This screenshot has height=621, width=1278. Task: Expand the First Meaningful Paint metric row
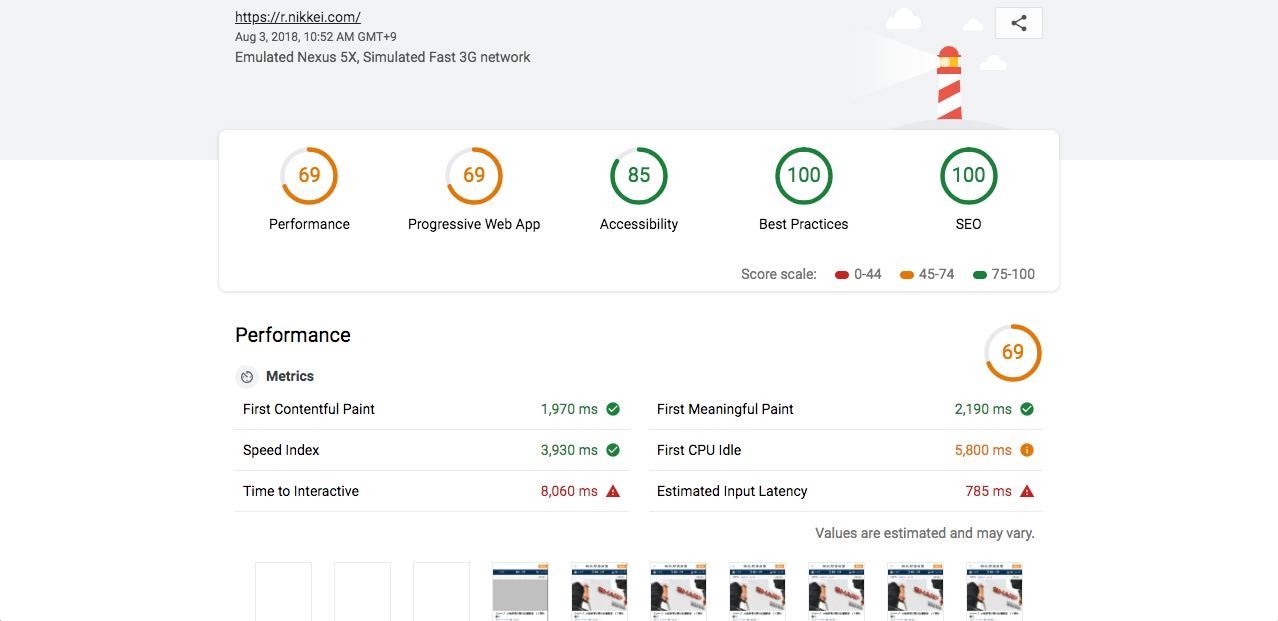[846, 409]
